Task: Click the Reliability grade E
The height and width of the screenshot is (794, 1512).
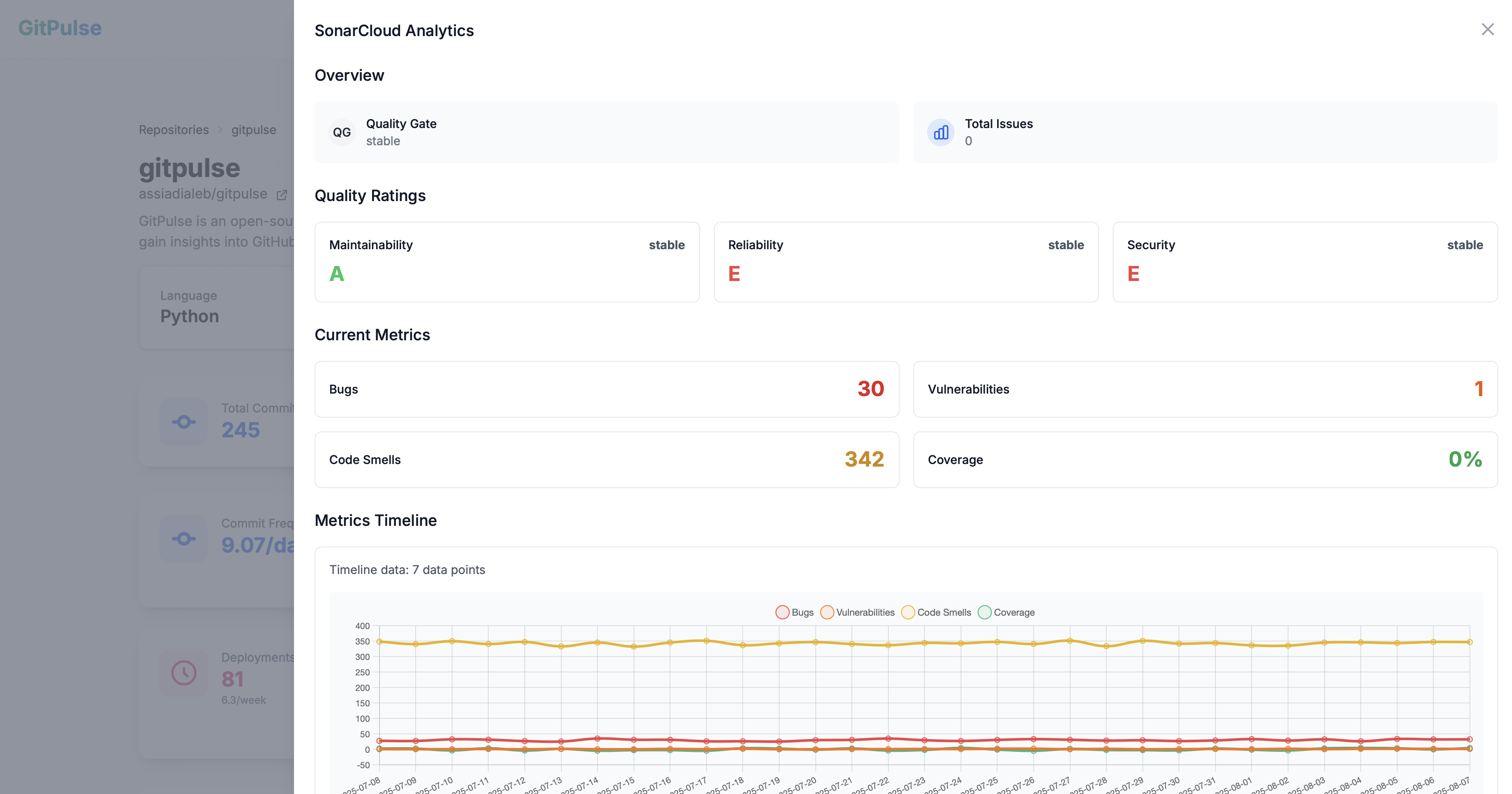Action: coord(734,273)
